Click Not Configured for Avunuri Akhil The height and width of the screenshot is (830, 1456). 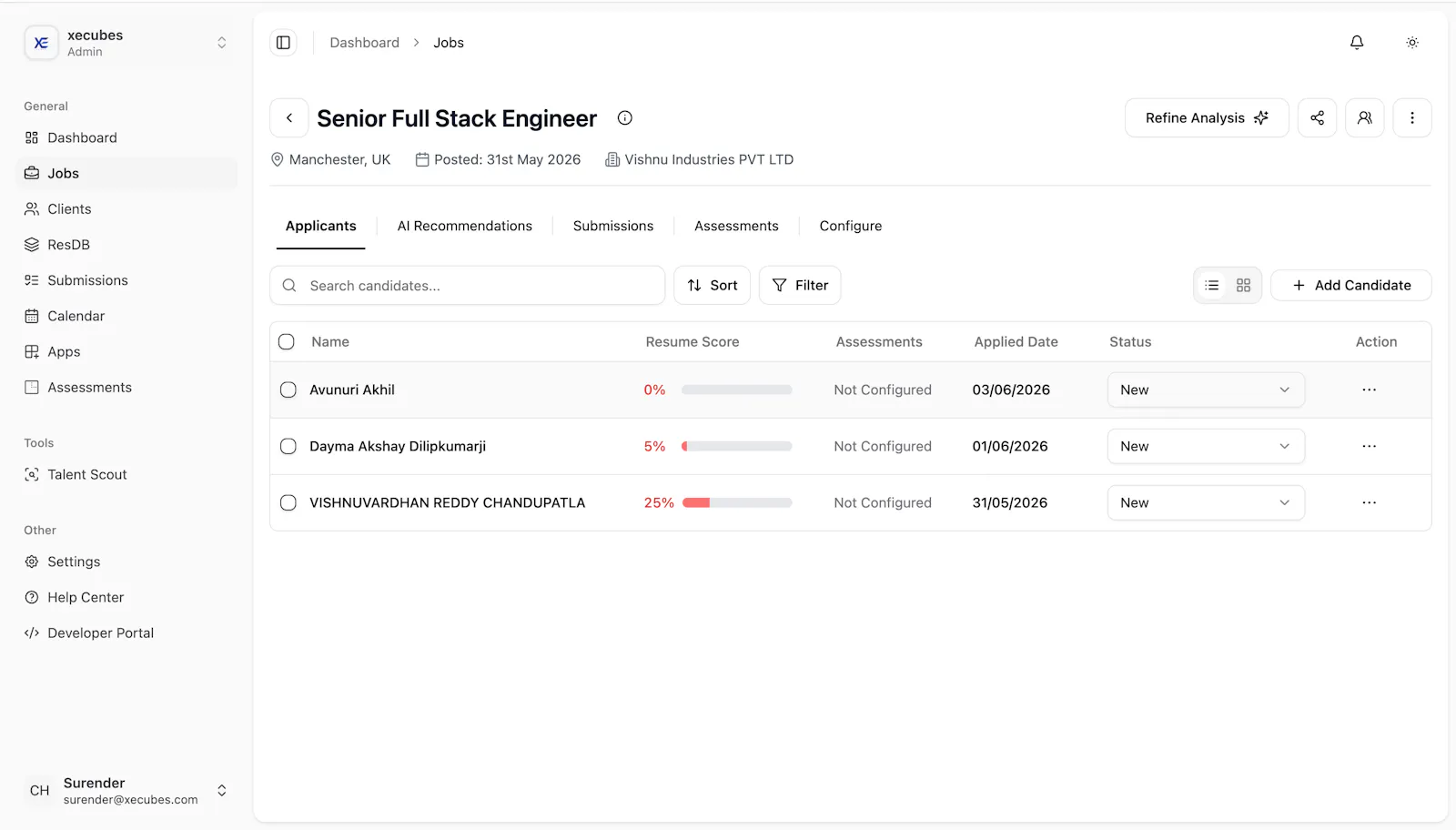[883, 390]
